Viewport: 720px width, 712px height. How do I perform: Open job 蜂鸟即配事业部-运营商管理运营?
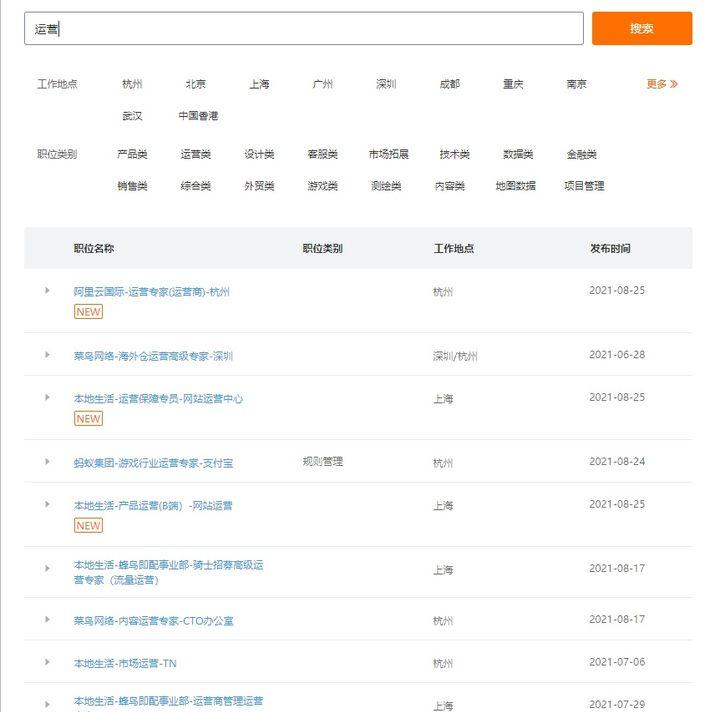[169, 702]
